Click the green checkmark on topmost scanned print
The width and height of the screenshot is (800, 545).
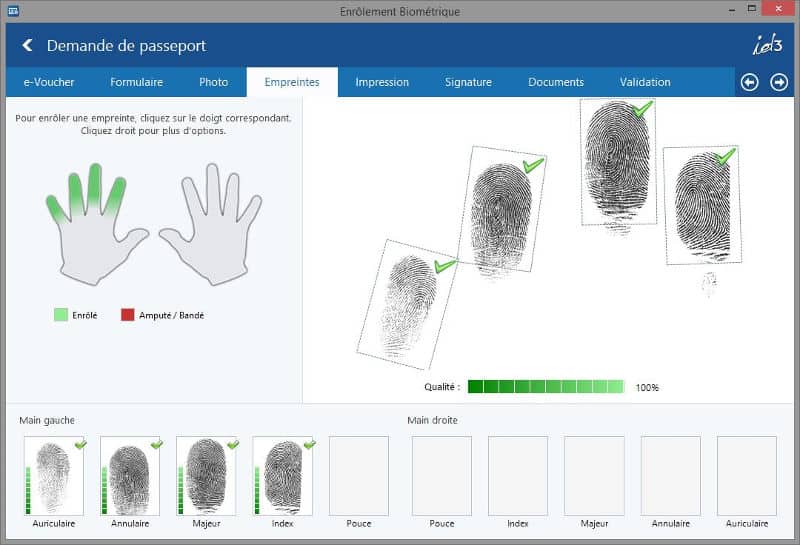point(642,109)
